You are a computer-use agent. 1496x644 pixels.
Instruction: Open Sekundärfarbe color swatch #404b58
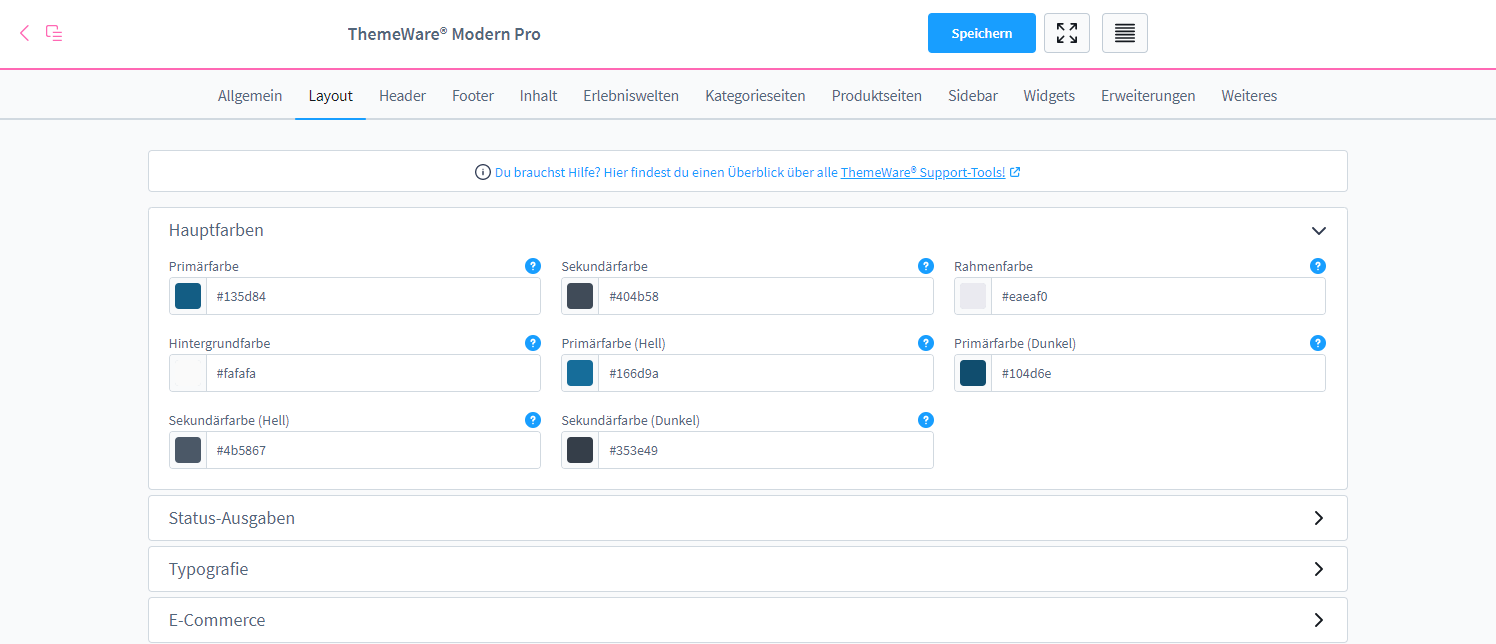[580, 296]
